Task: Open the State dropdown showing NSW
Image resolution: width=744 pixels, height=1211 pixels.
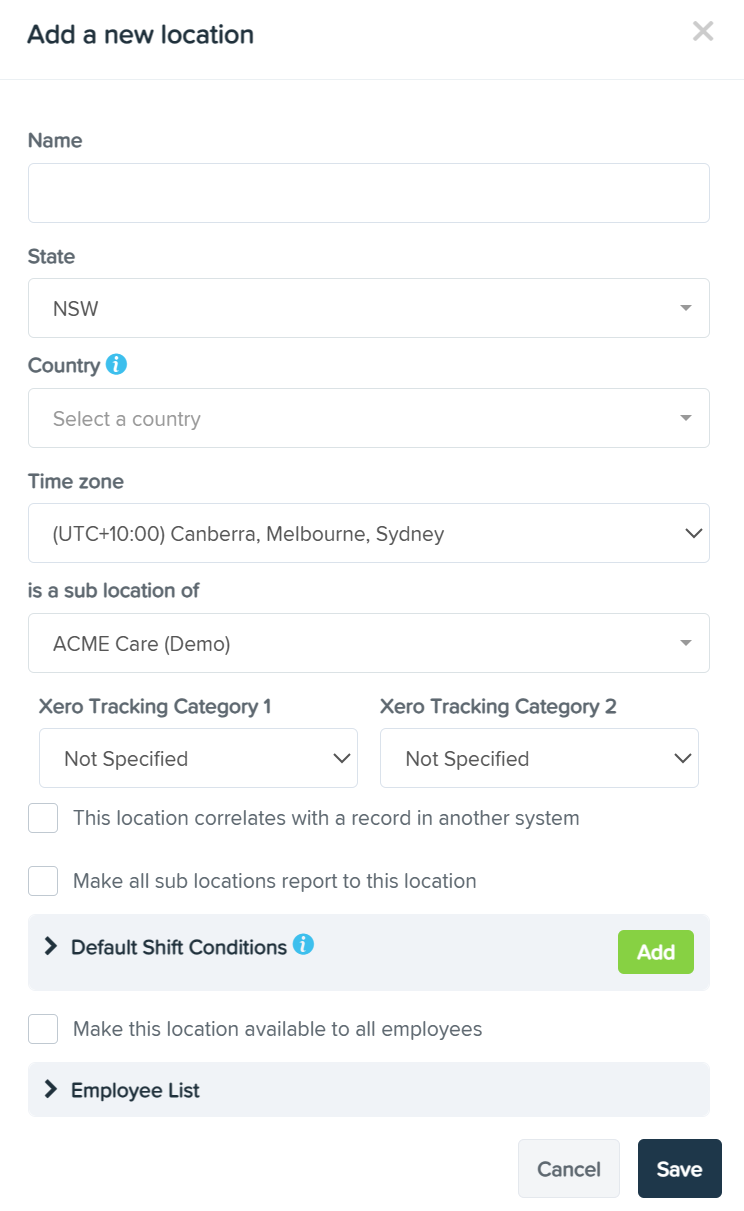Action: point(369,308)
